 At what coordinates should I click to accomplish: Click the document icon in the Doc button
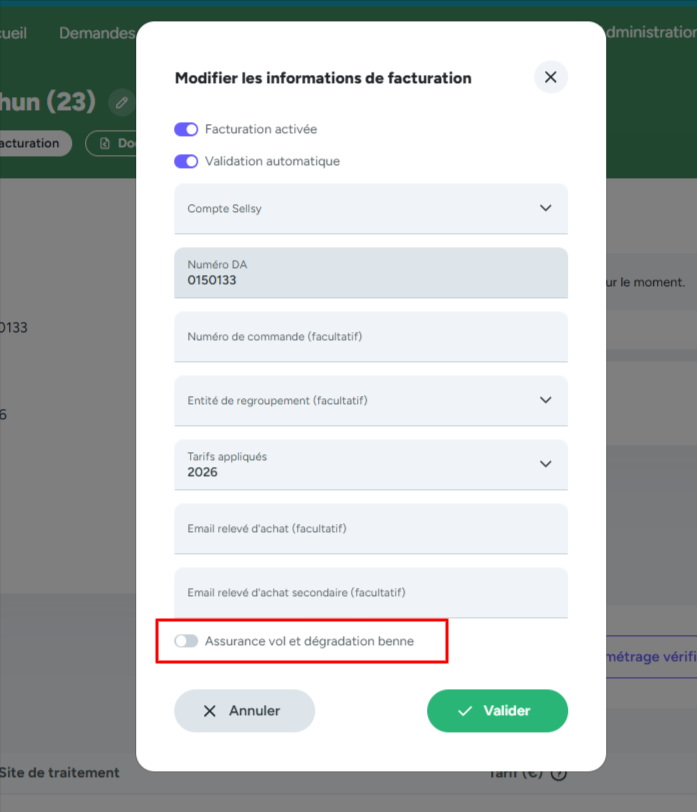coord(105,143)
